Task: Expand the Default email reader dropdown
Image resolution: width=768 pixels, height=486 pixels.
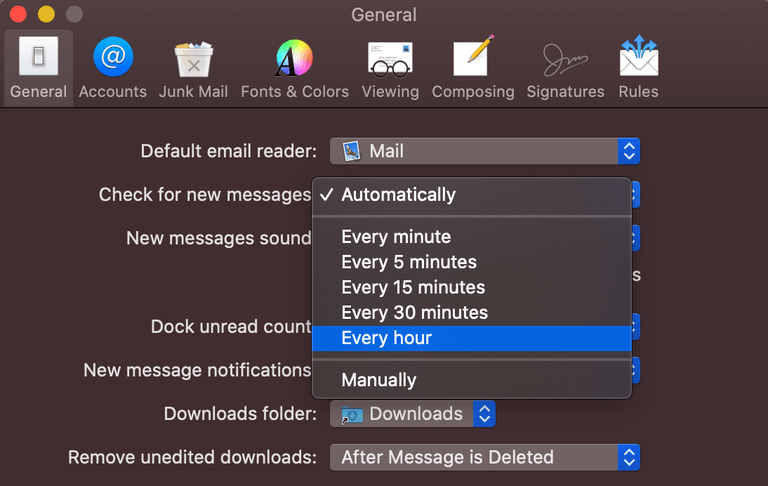Action: point(485,151)
